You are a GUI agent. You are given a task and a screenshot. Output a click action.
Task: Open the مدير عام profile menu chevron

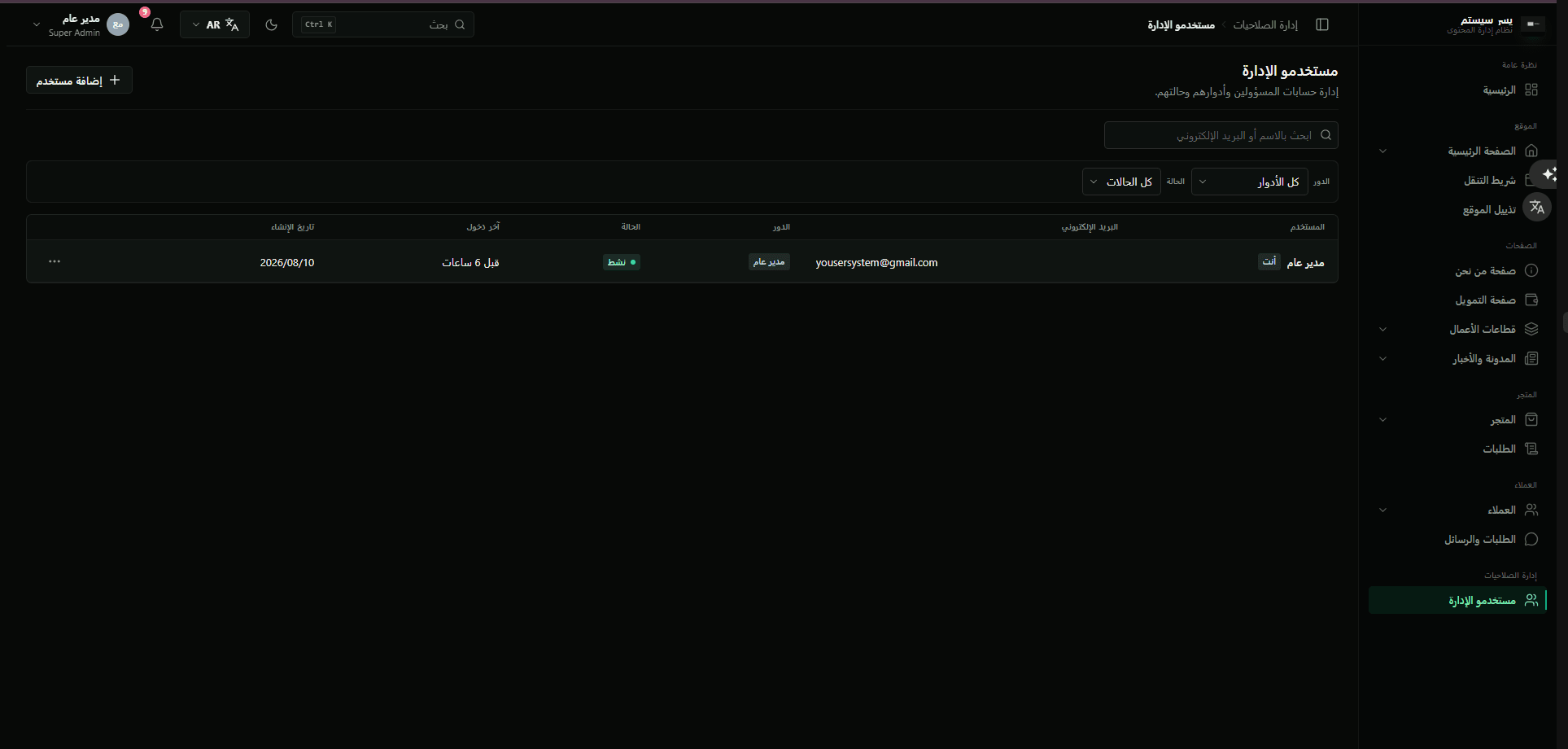[36, 24]
